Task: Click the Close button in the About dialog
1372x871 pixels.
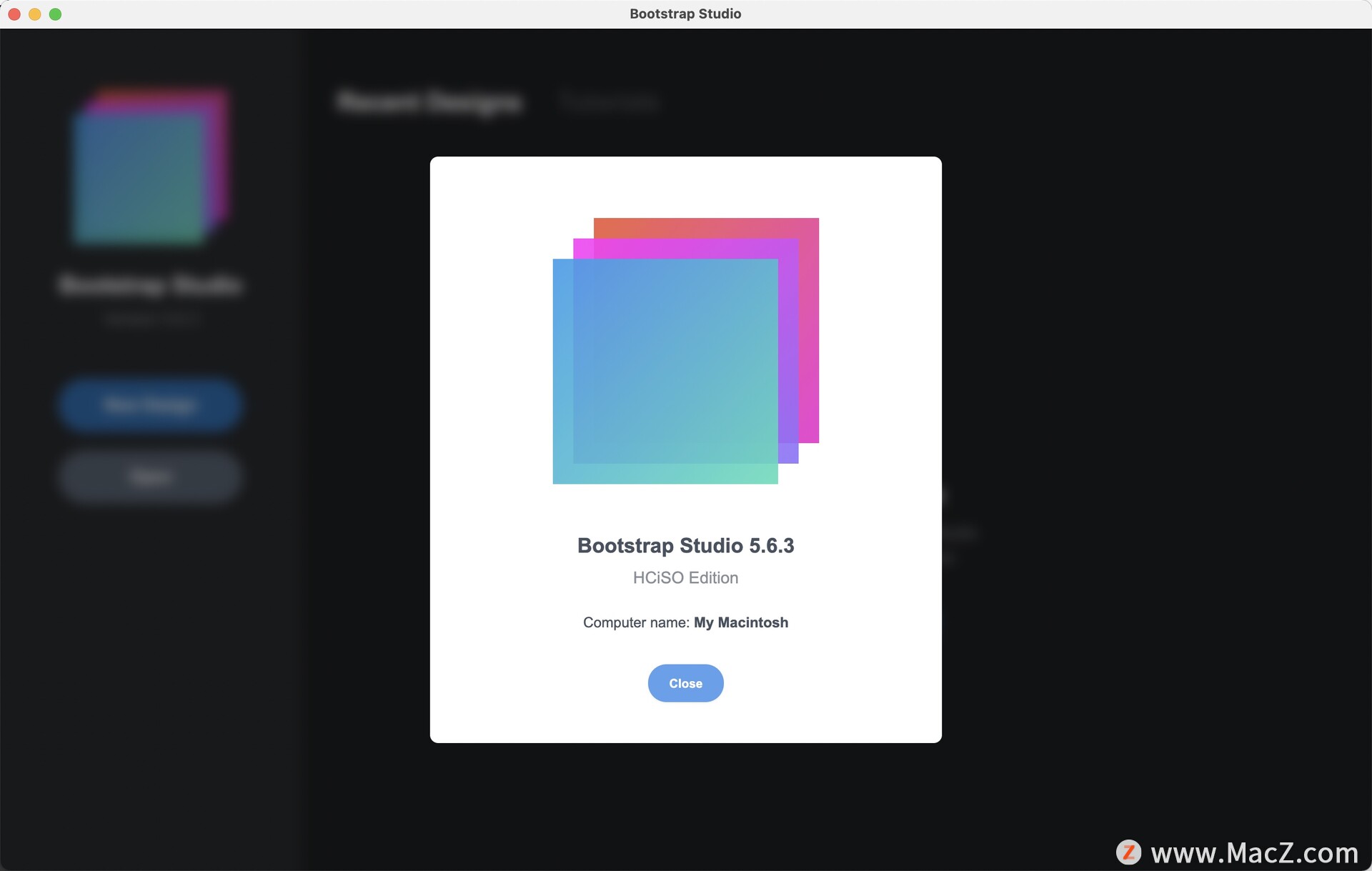Action: (x=685, y=683)
